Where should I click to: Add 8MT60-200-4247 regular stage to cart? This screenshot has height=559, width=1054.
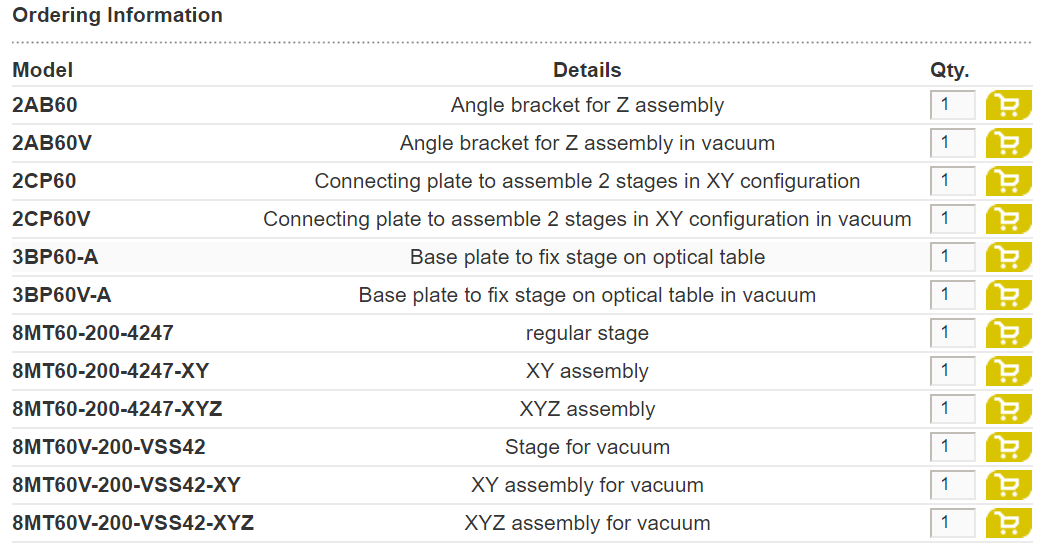click(x=1008, y=333)
